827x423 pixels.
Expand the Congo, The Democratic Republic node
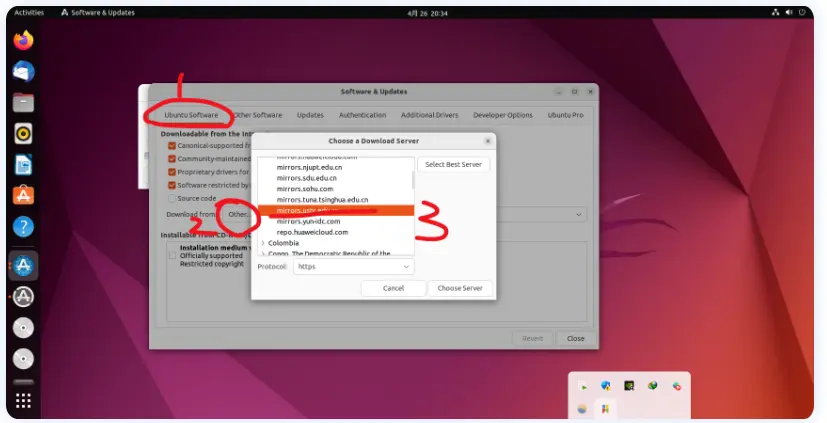pos(263,254)
